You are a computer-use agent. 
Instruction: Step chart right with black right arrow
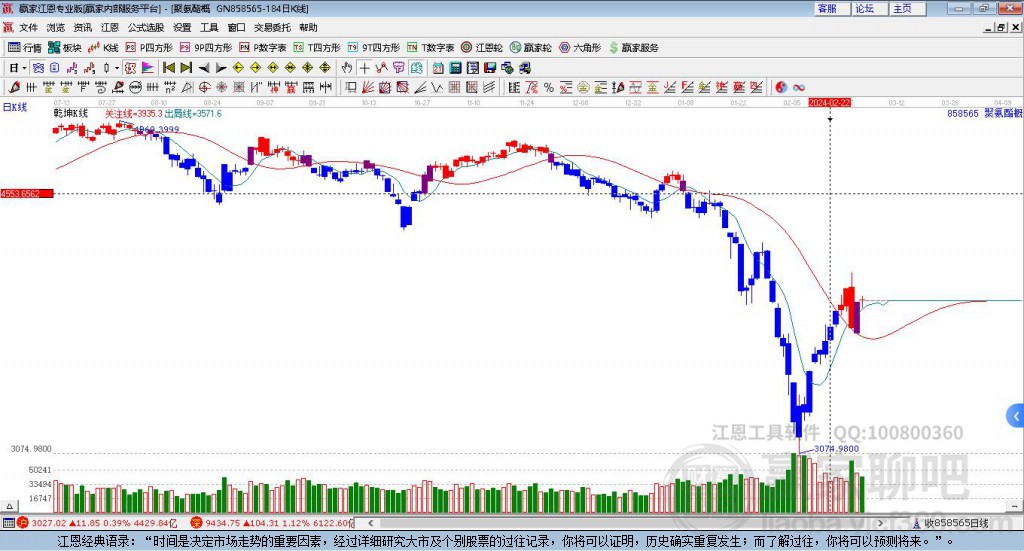point(221,68)
